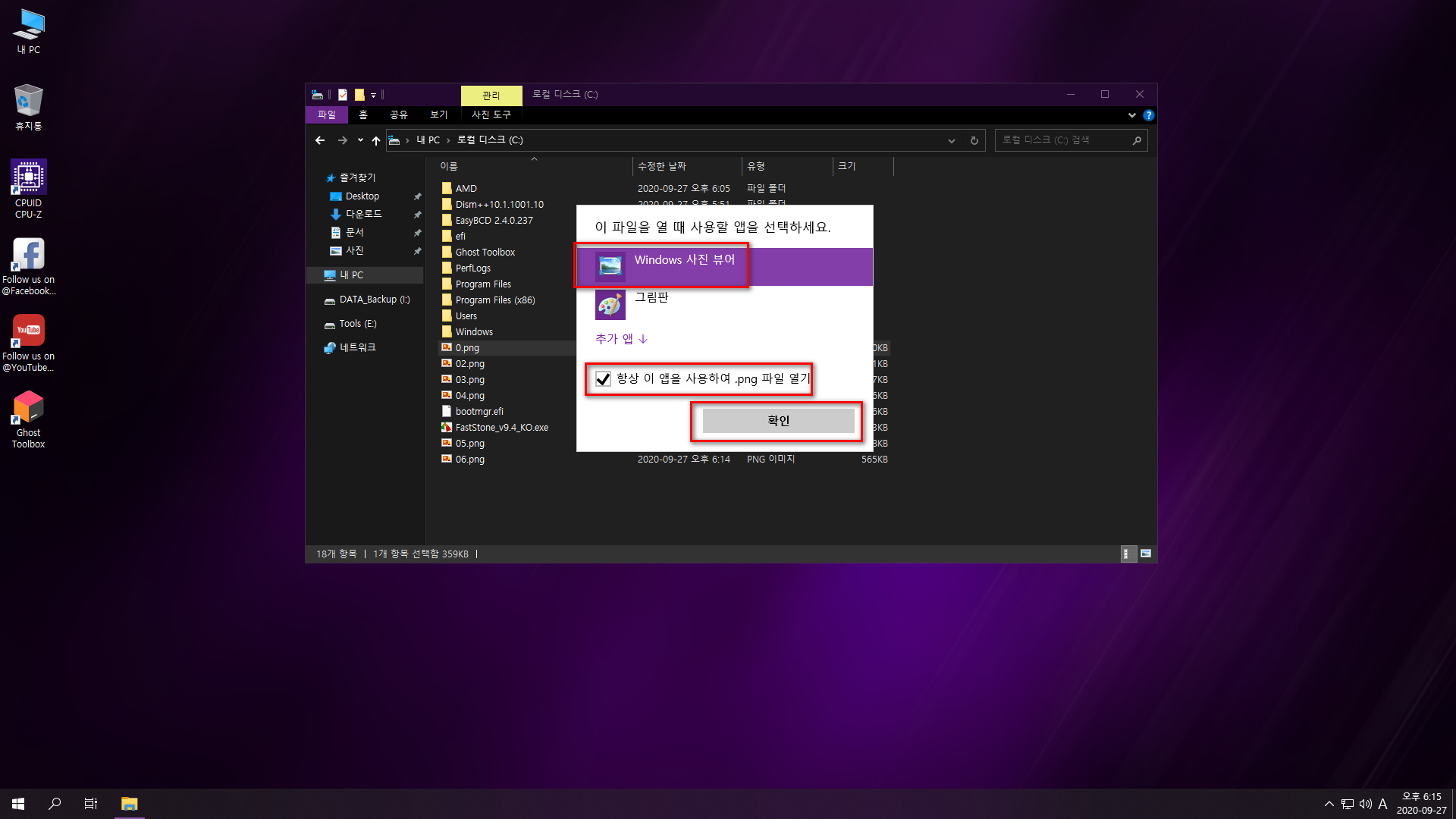
Task: Toggle details view layout button
Action: coord(1128,554)
